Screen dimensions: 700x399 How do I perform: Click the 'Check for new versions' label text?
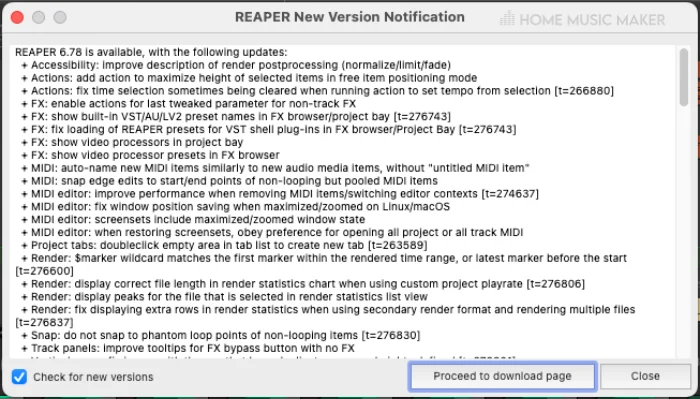click(93, 377)
